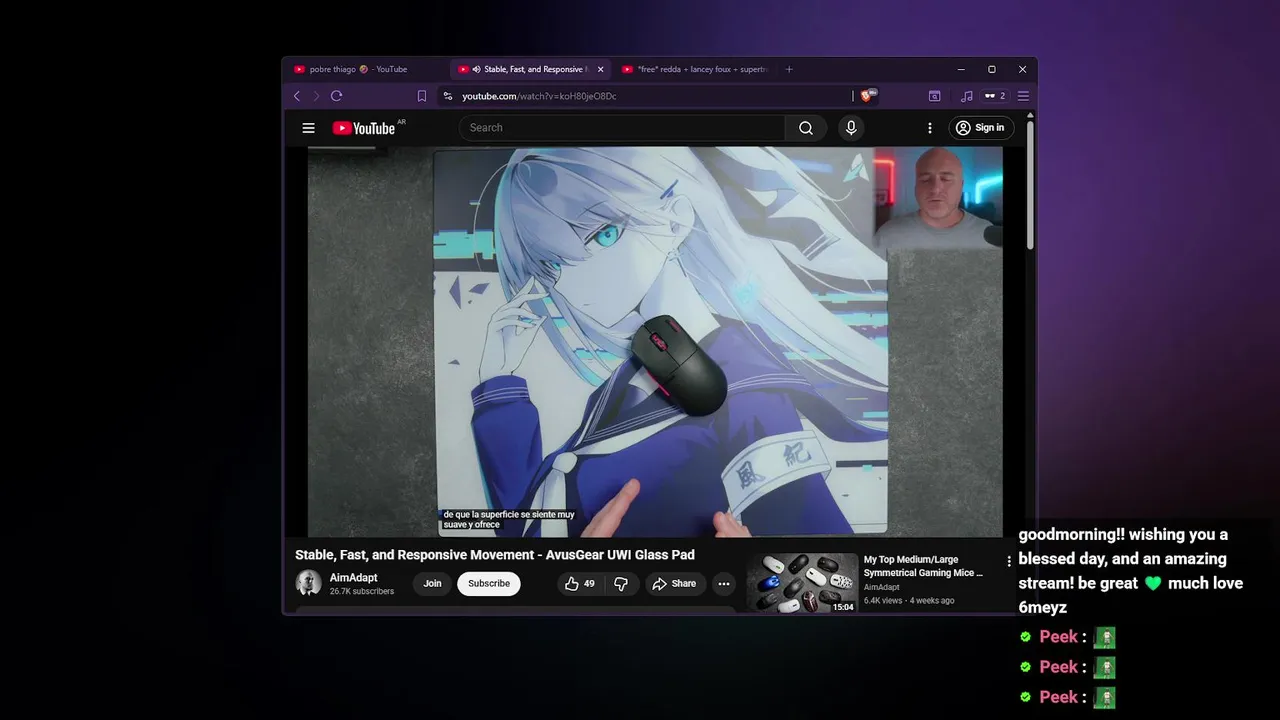Mute the tab via its speaker icon

476,69
